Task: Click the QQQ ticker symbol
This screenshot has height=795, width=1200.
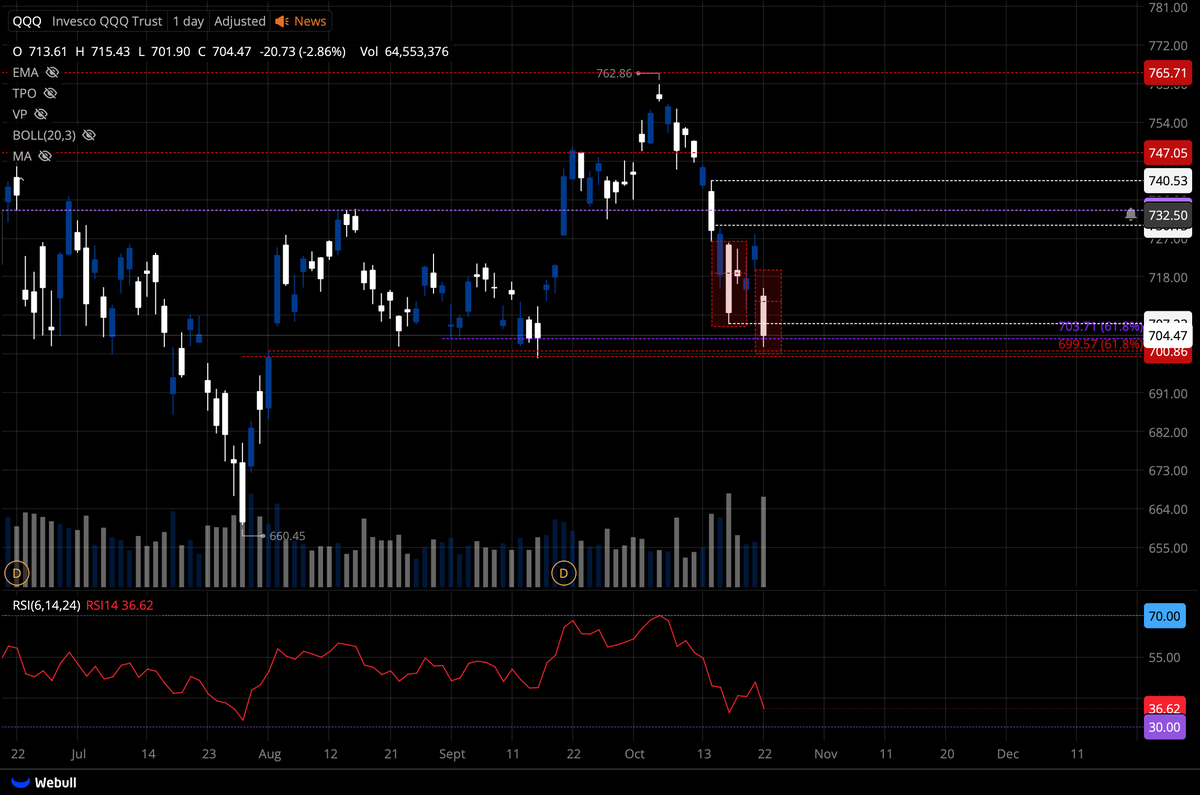Action: coord(26,21)
